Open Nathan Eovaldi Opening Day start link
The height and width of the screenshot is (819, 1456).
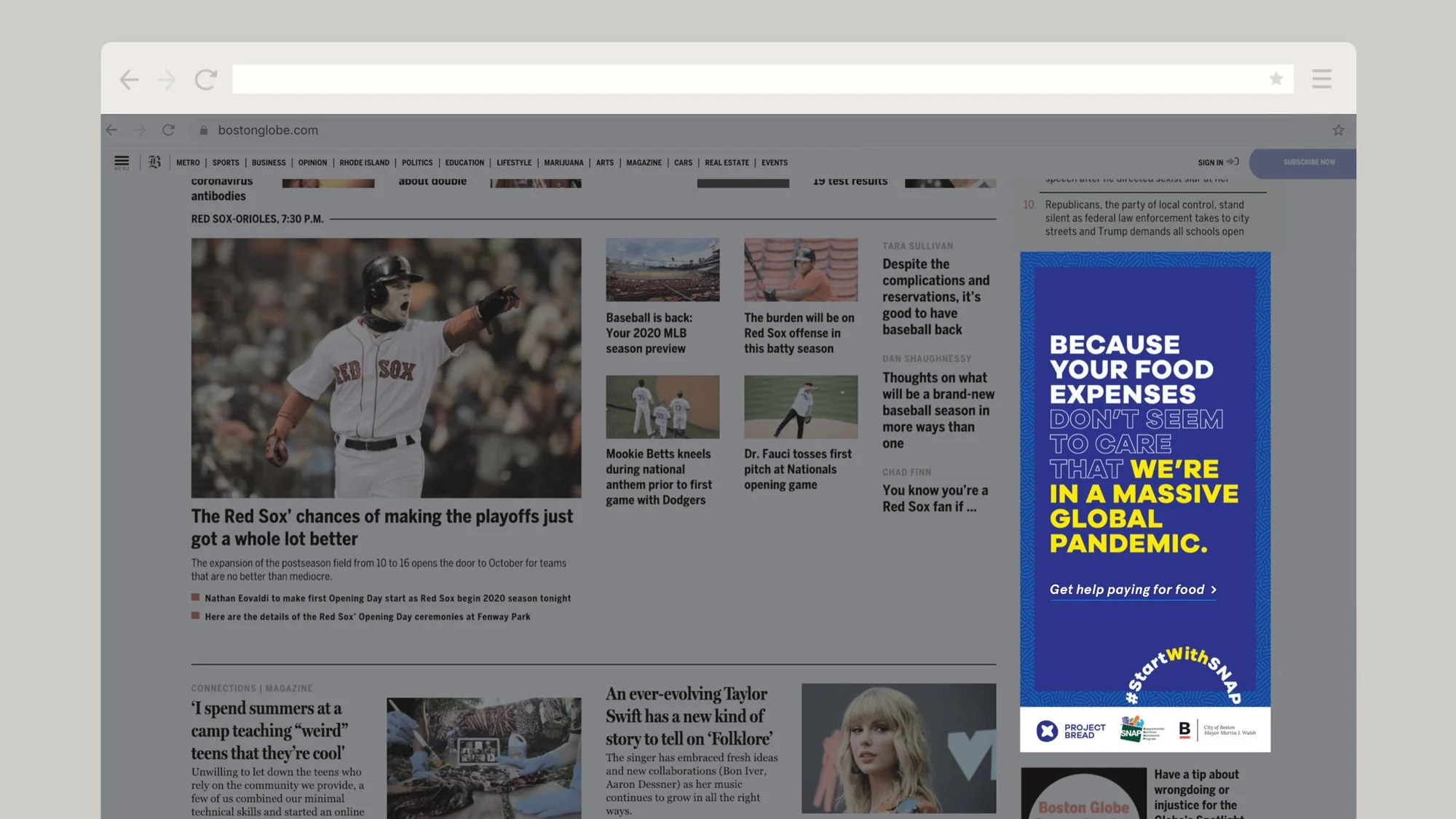pyautogui.click(x=387, y=598)
